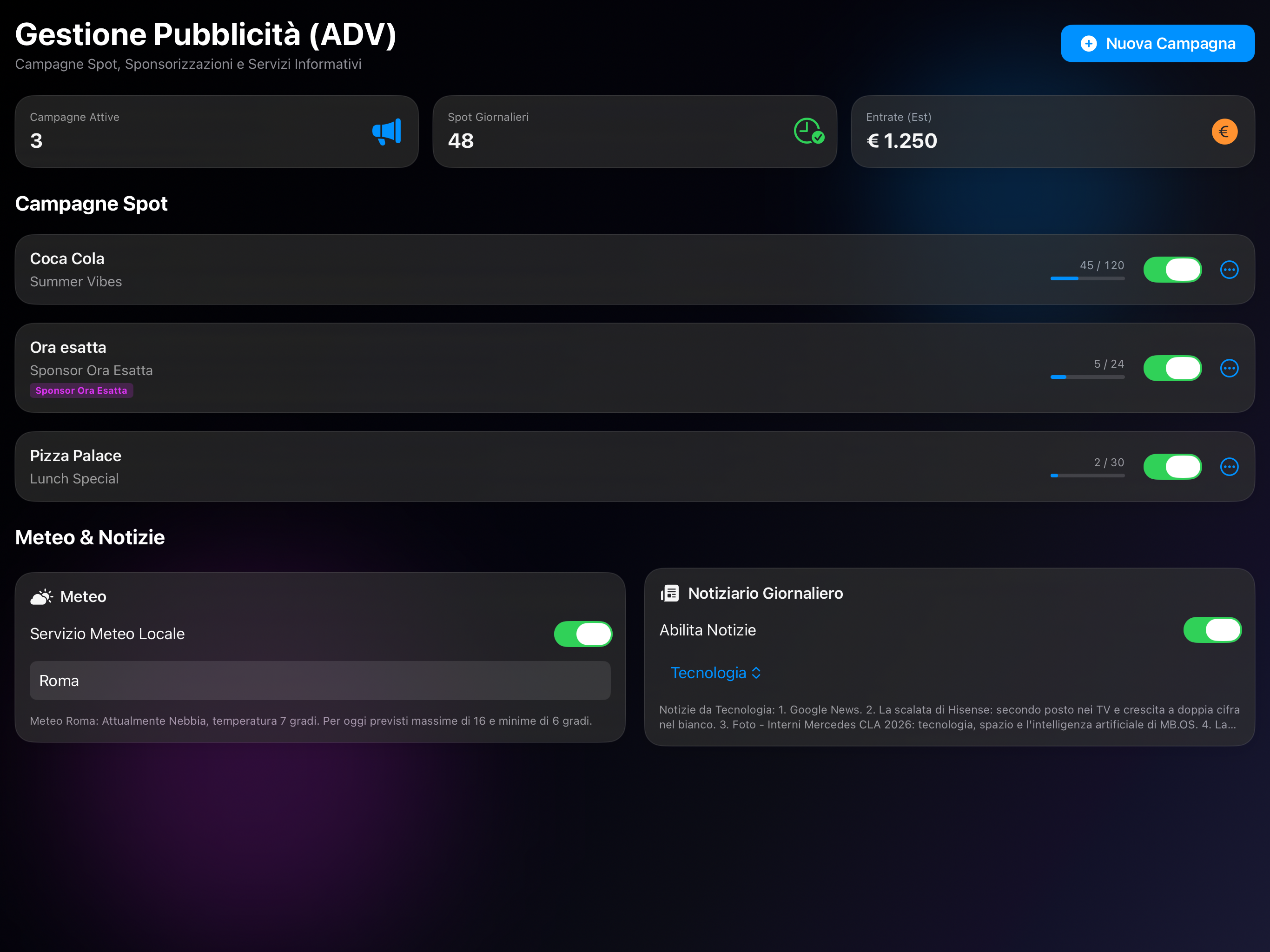Image resolution: width=1270 pixels, height=952 pixels.
Task: Click the megaphone icon in Campagne Attive
Action: (386, 132)
